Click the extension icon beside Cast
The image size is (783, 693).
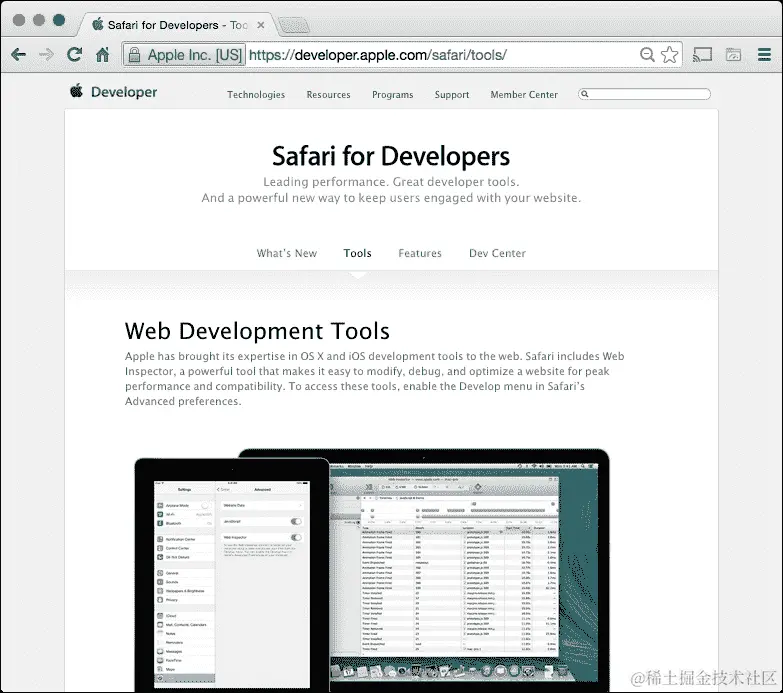pos(733,54)
